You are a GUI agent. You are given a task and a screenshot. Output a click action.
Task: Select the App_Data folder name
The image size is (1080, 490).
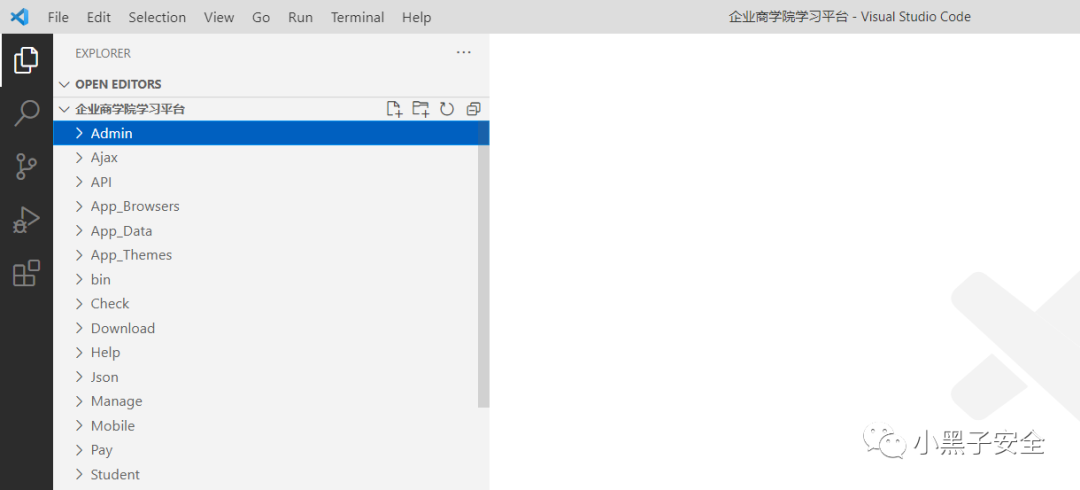(x=121, y=231)
